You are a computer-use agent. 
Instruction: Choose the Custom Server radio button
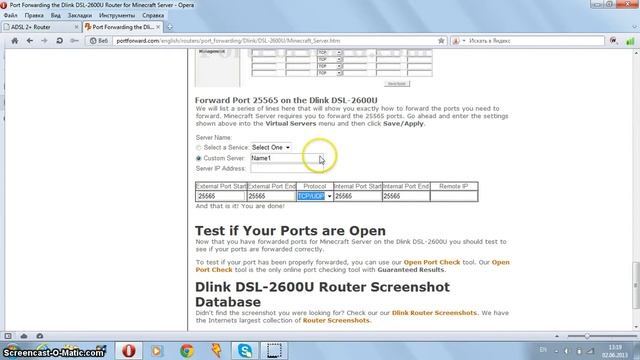point(198,158)
